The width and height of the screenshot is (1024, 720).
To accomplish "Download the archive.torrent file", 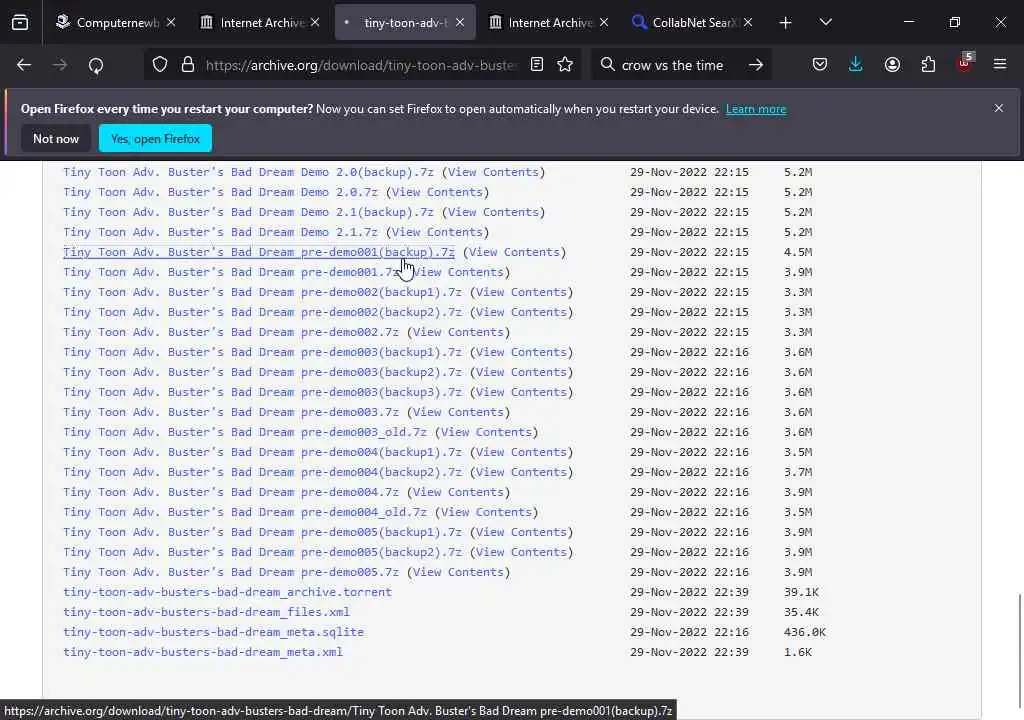I will 227,592.
